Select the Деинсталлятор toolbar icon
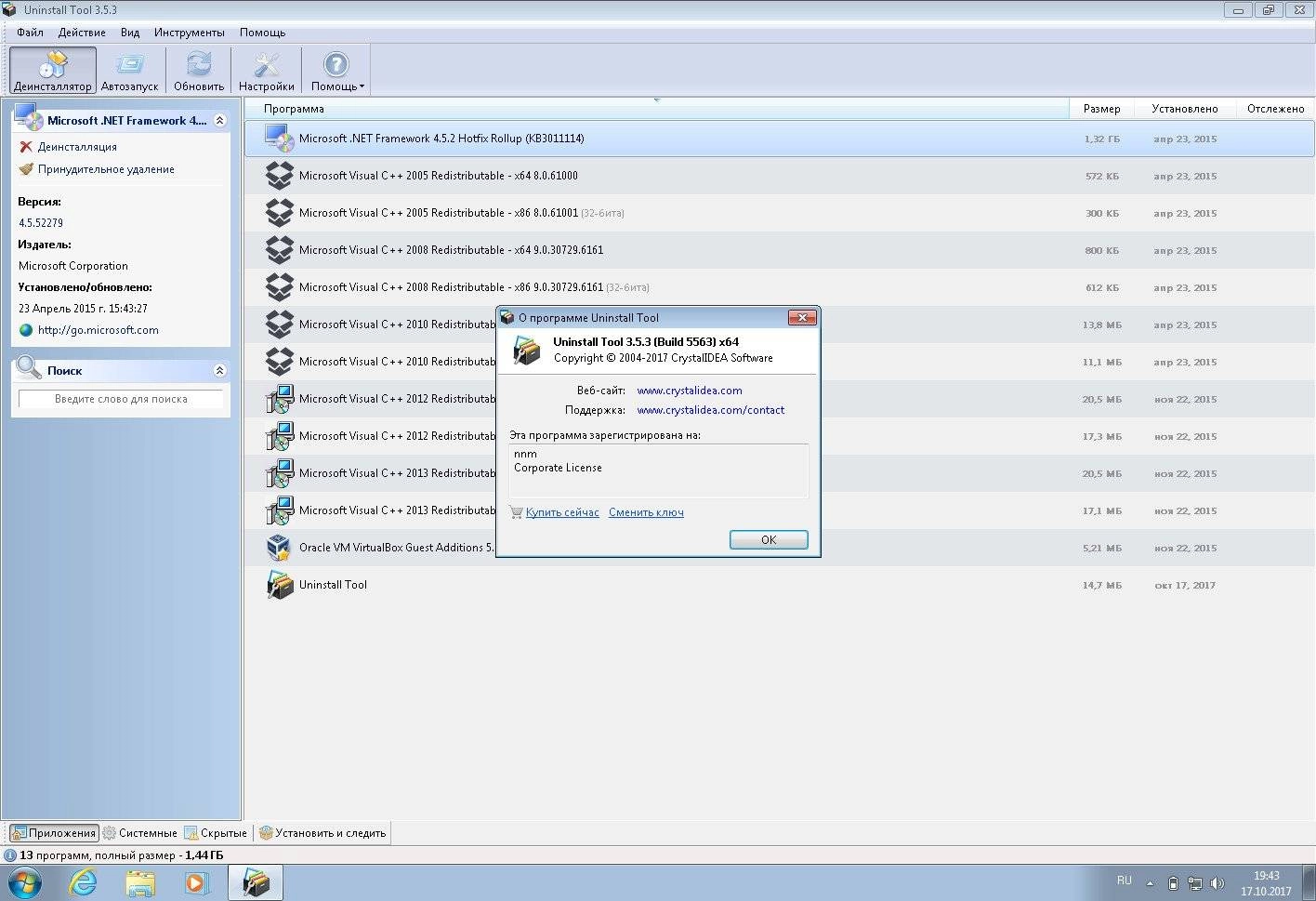The image size is (1316, 901). click(x=52, y=71)
